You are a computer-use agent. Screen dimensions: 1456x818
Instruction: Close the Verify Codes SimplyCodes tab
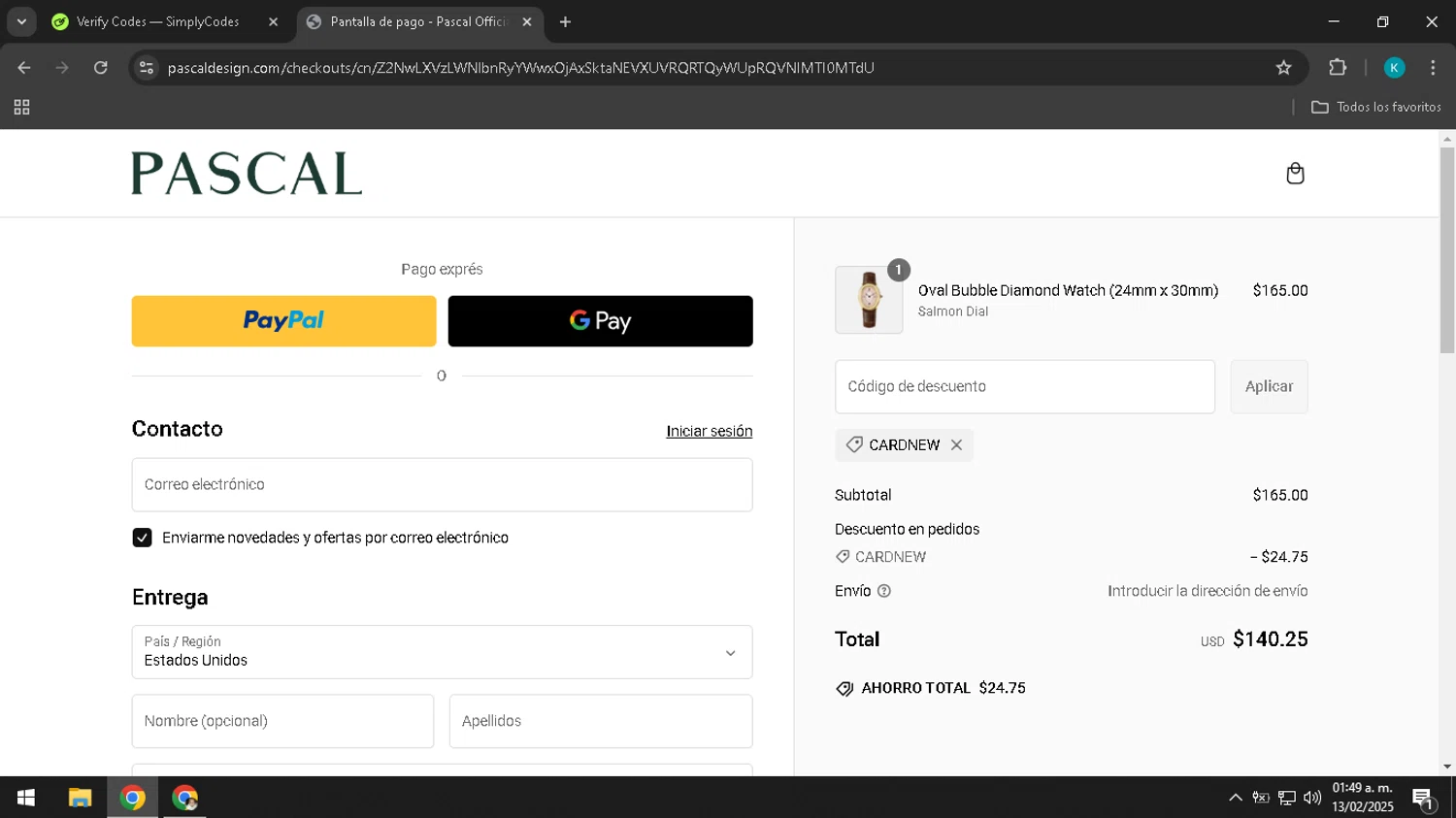pyautogui.click(x=273, y=21)
